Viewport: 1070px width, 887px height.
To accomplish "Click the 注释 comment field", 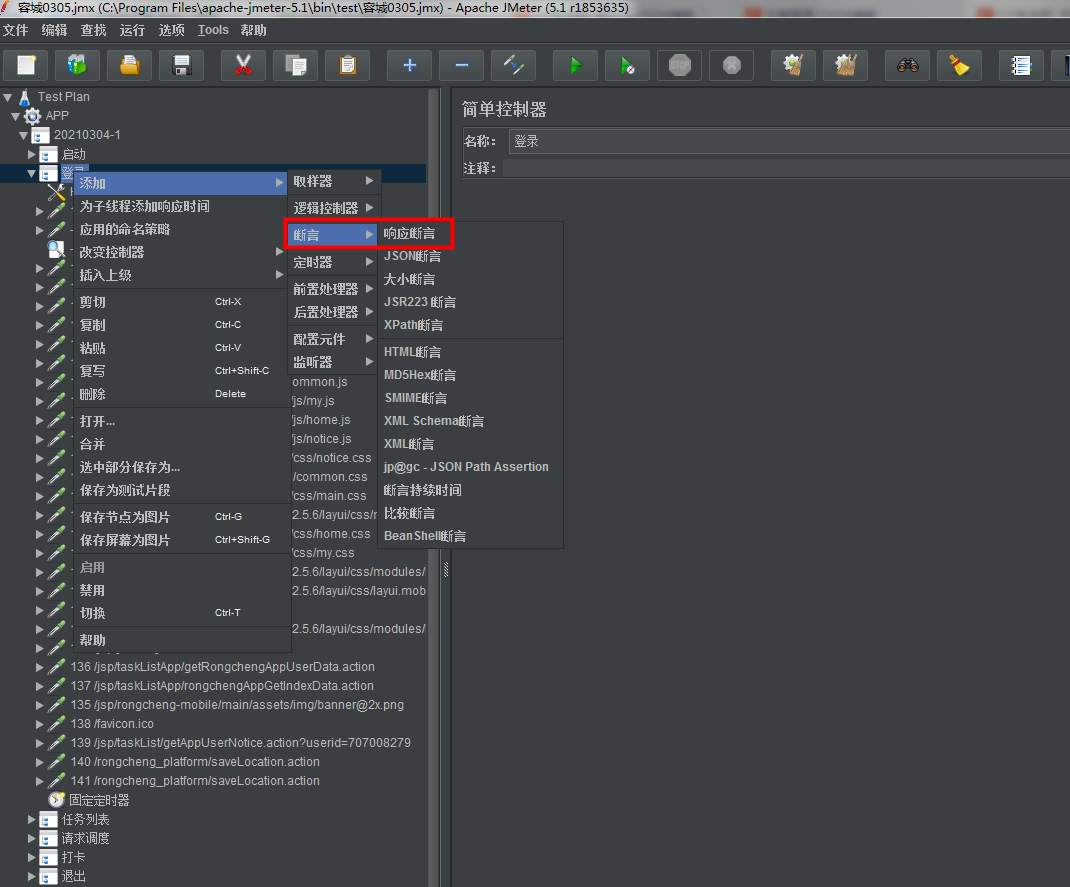I will tap(786, 168).
